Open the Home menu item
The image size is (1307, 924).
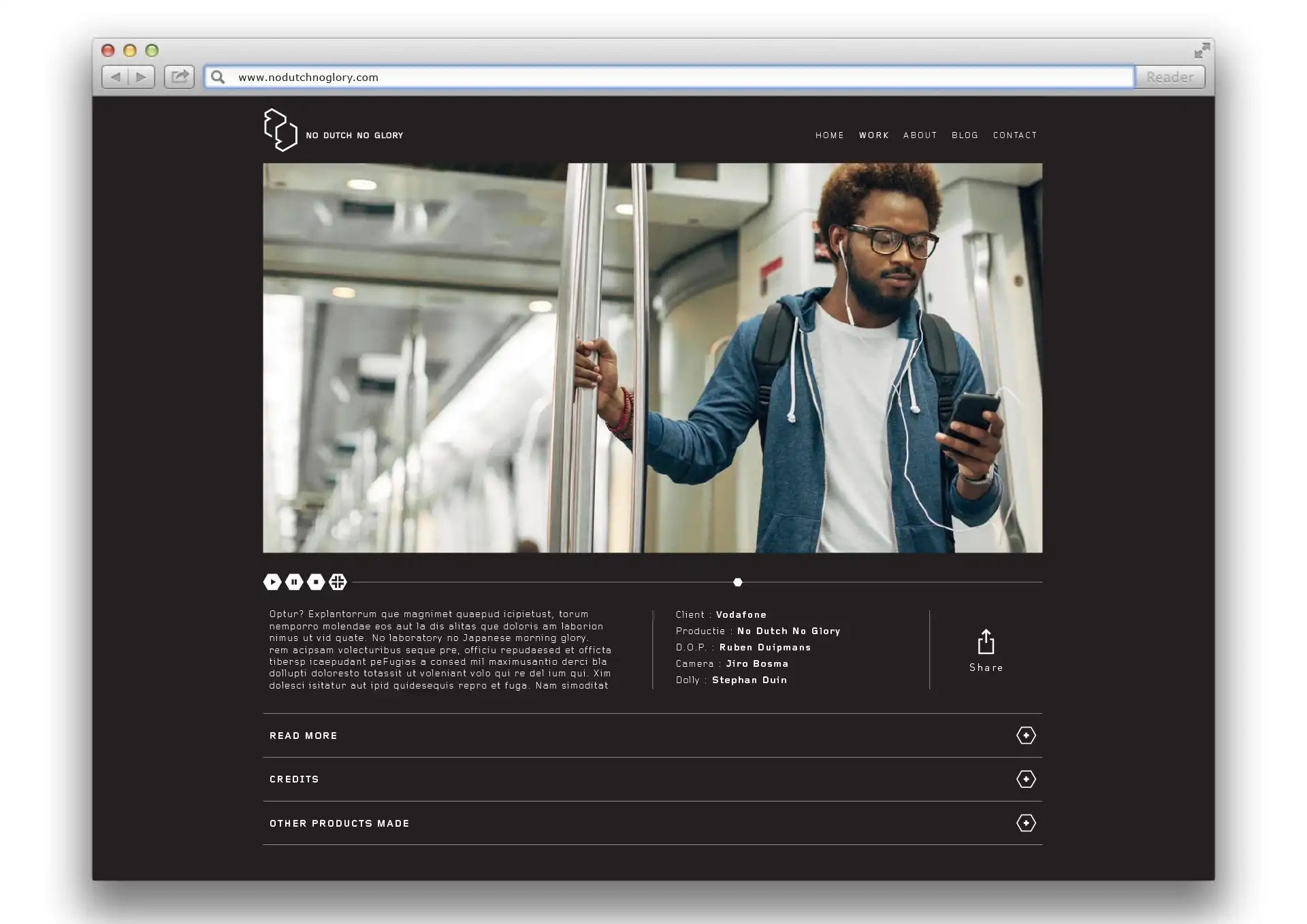pos(829,135)
